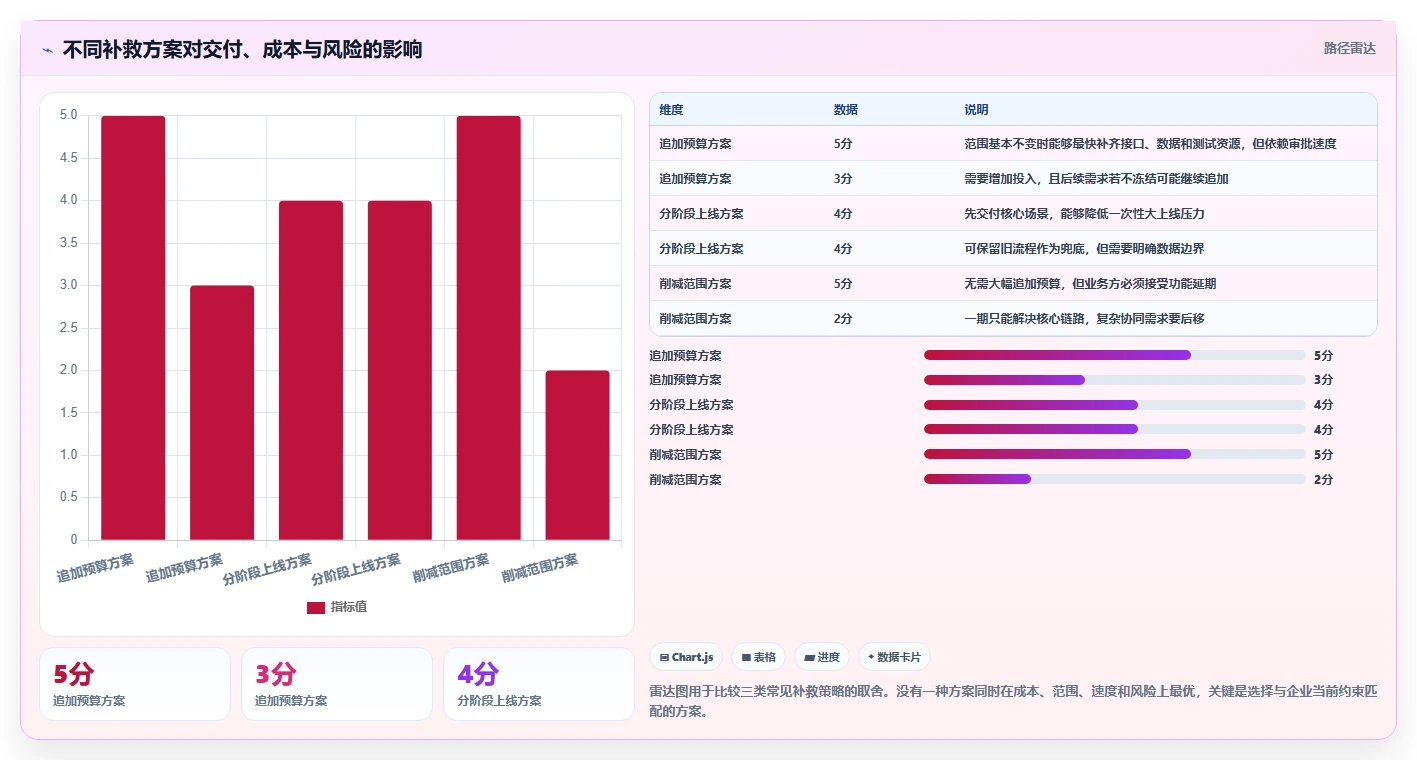
Task: Click the 4.5 y-axis tick label
Action: click(x=68, y=158)
